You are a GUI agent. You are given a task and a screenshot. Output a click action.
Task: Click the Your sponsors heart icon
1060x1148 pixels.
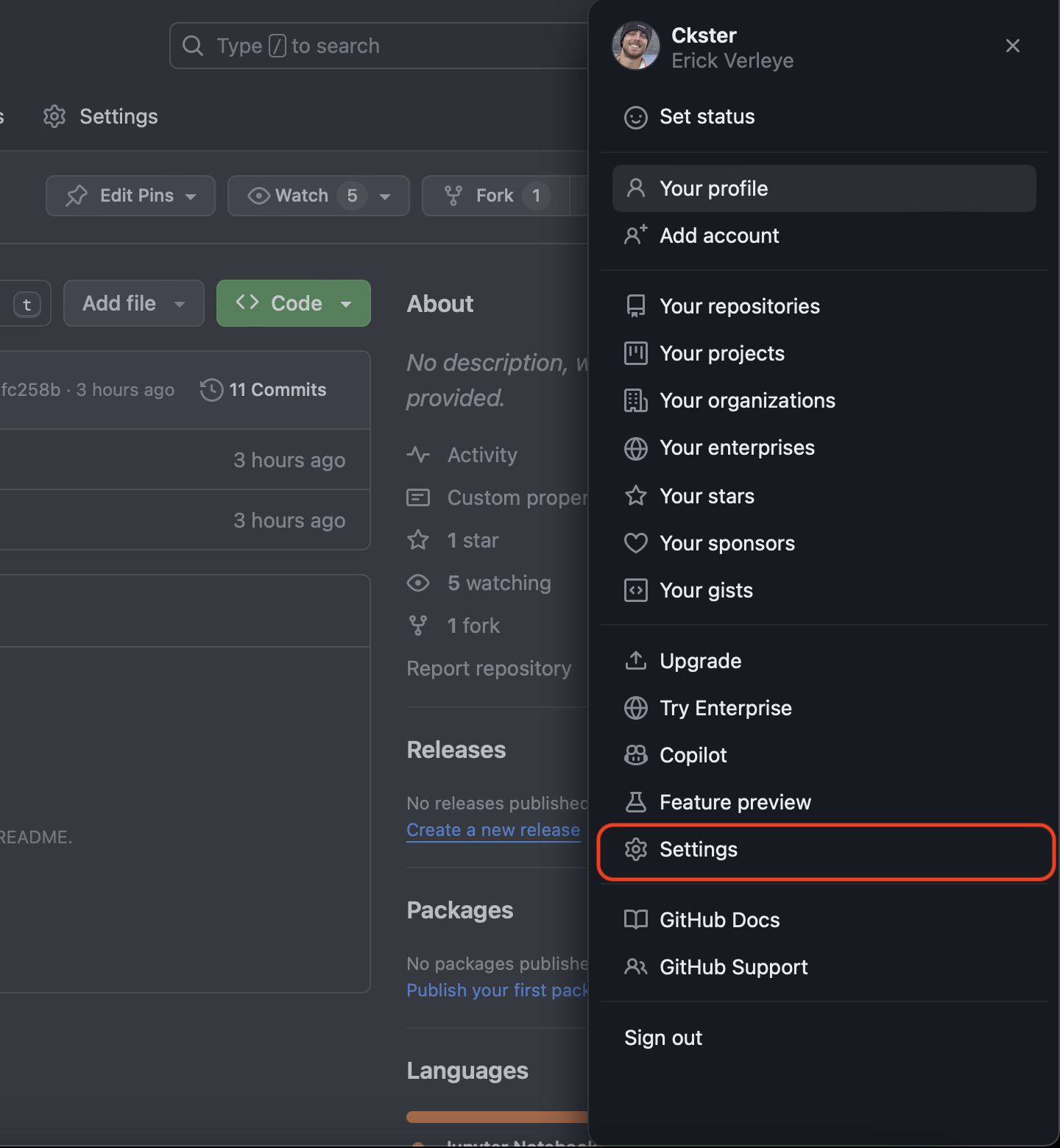[x=635, y=543]
